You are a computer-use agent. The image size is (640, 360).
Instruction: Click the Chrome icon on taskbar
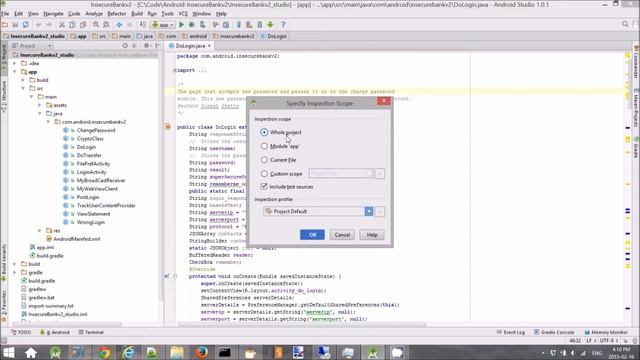pos(104,352)
